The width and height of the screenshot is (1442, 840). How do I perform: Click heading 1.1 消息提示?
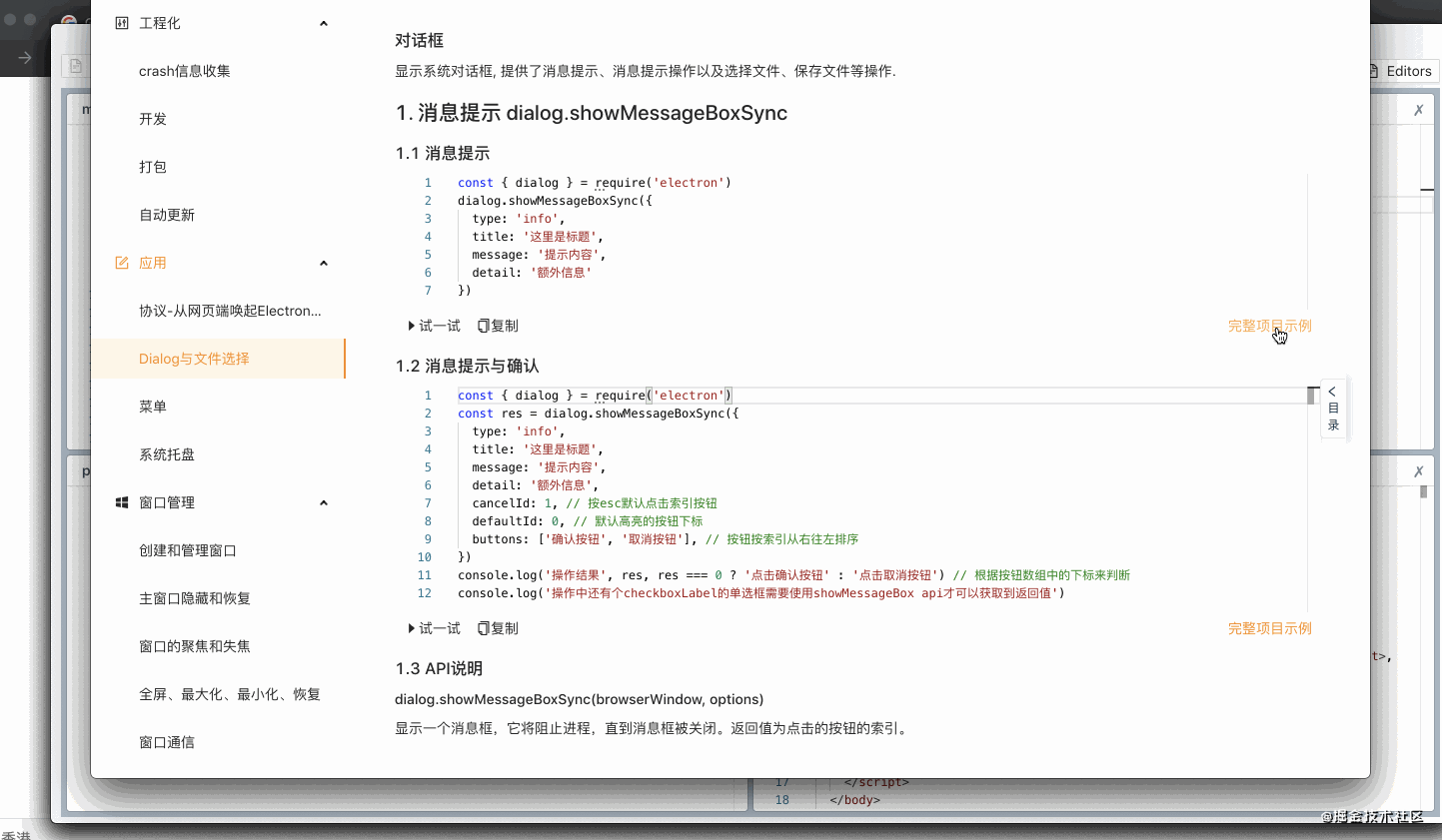point(443,153)
